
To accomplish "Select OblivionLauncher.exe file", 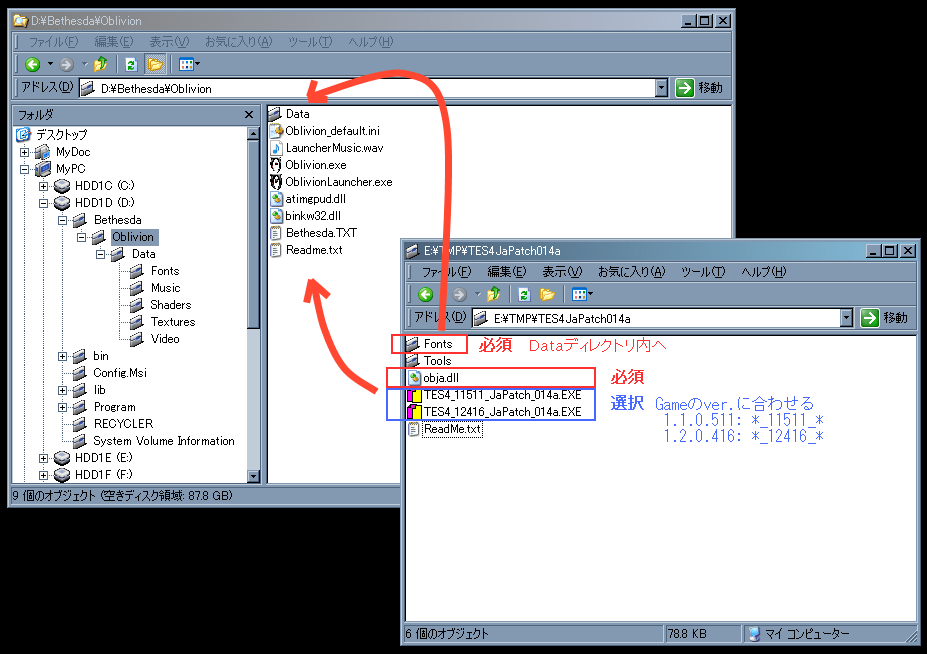I will click(332, 182).
